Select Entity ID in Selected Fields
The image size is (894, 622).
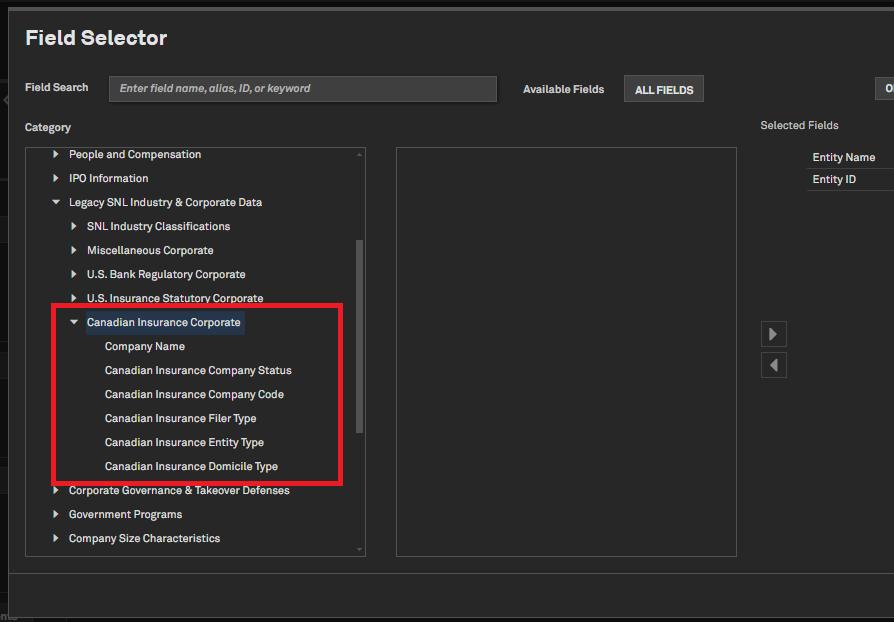tap(834, 180)
